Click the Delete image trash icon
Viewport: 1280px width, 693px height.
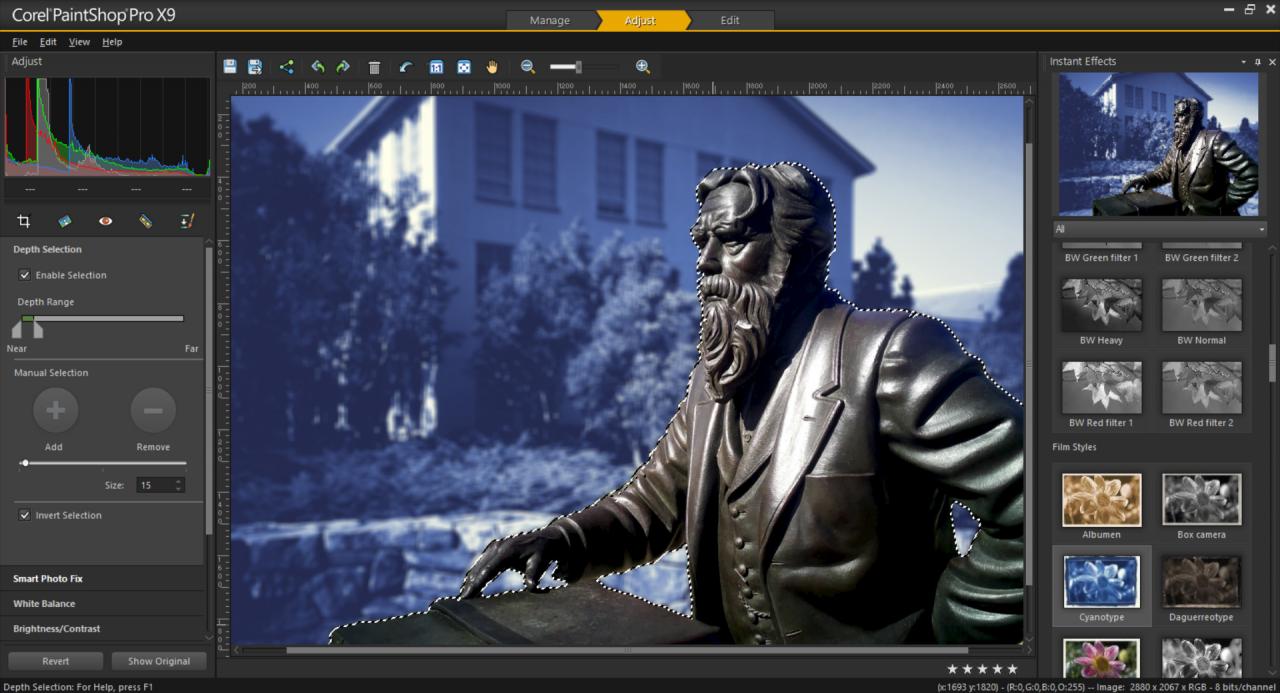pos(374,66)
